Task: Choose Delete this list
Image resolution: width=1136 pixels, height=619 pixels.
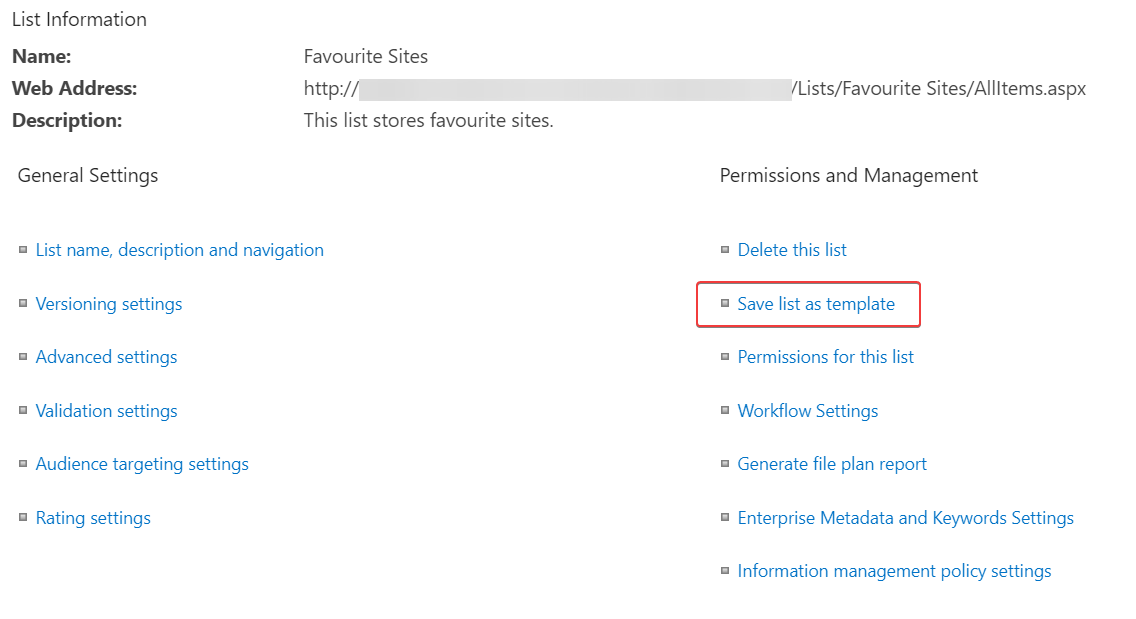Action: click(792, 250)
